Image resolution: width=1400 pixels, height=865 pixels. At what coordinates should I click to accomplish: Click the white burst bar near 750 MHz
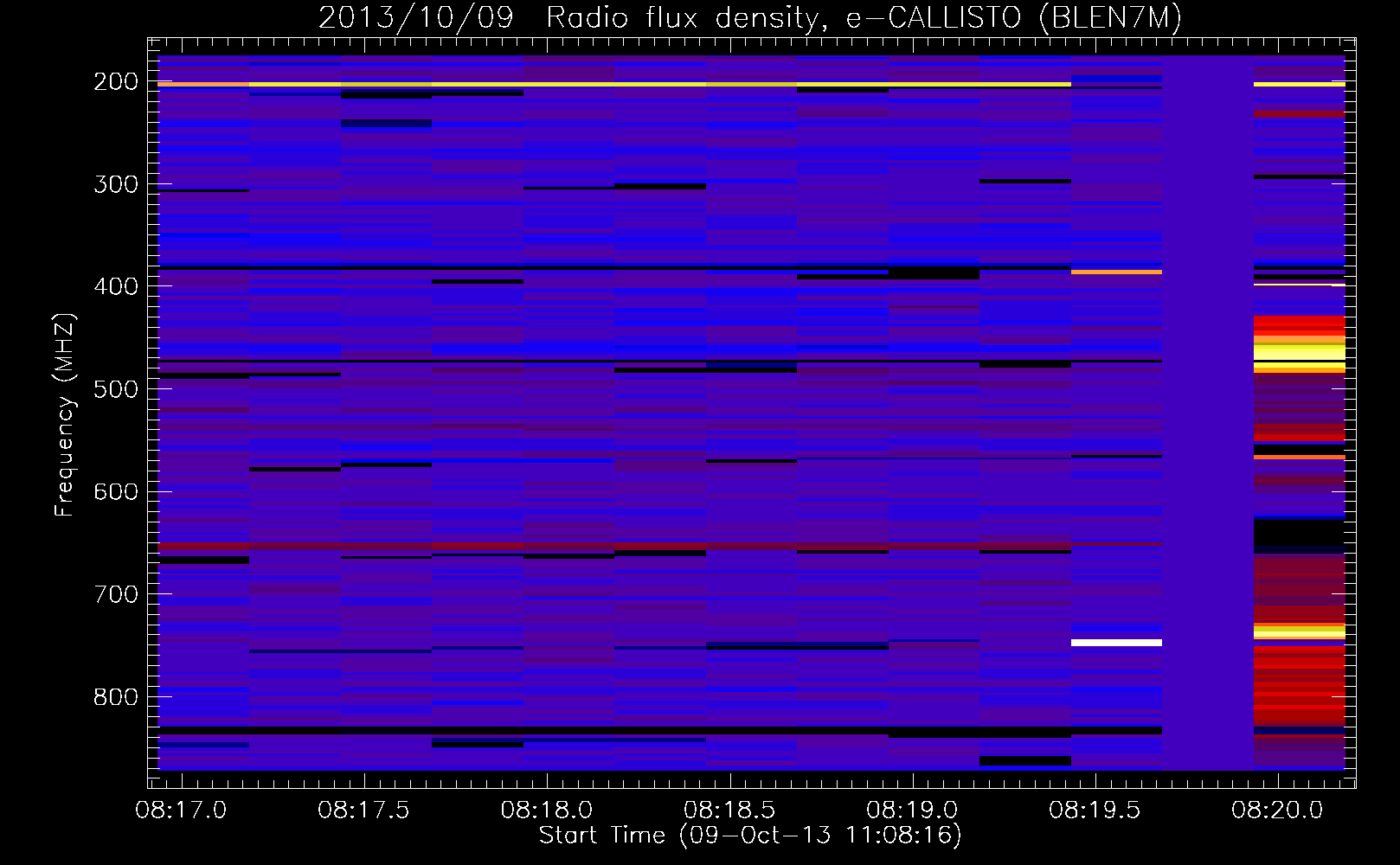1116,643
